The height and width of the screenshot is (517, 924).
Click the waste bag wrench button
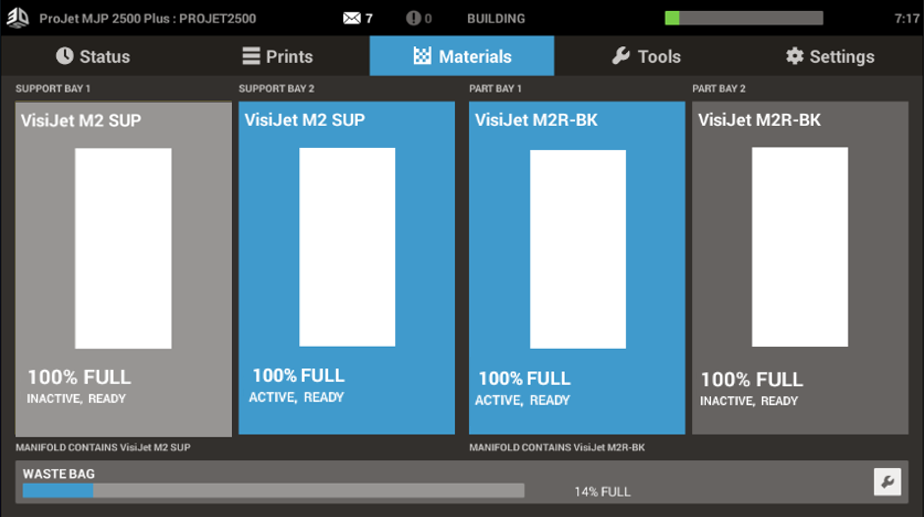click(x=886, y=482)
